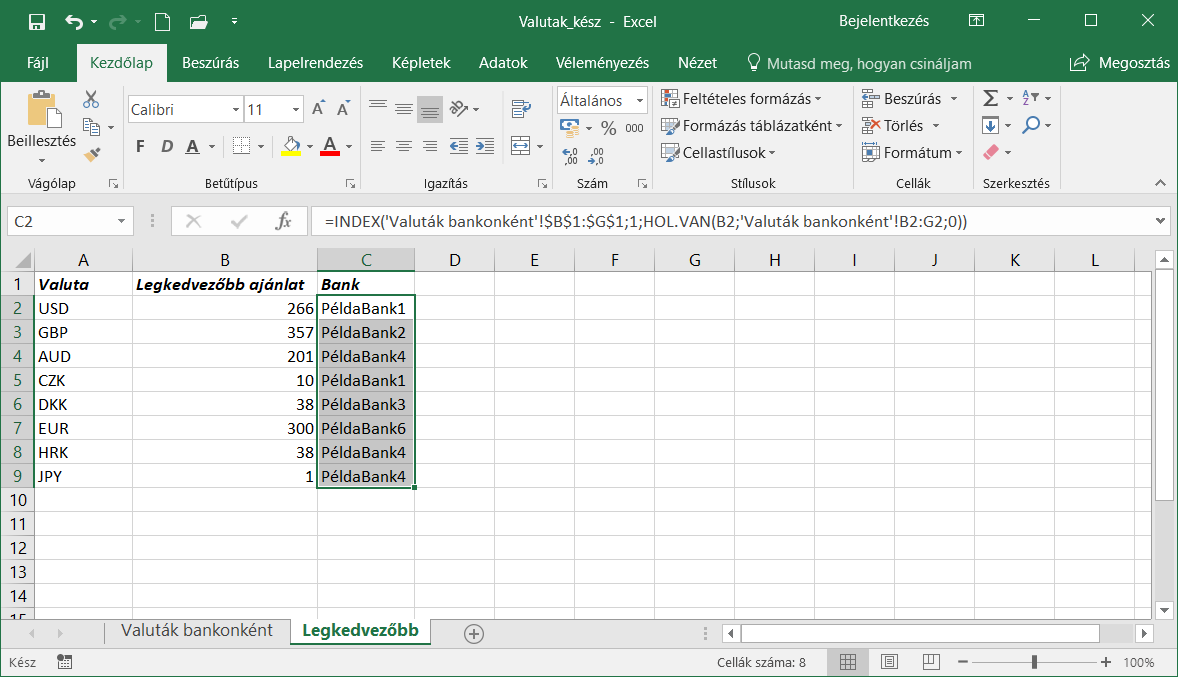Add a new sheet with plus icon
The height and width of the screenshot is (677, 1178).
[474, 633]
